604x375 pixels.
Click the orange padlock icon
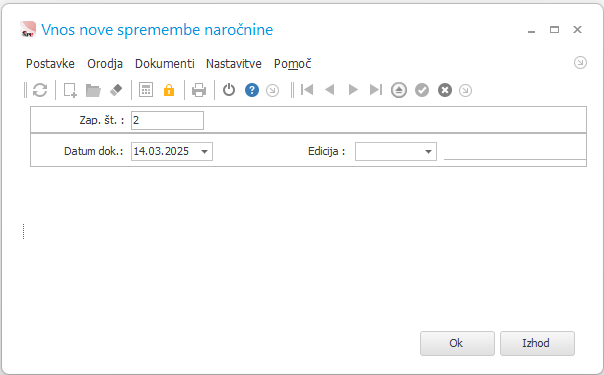tap(169, 90)
